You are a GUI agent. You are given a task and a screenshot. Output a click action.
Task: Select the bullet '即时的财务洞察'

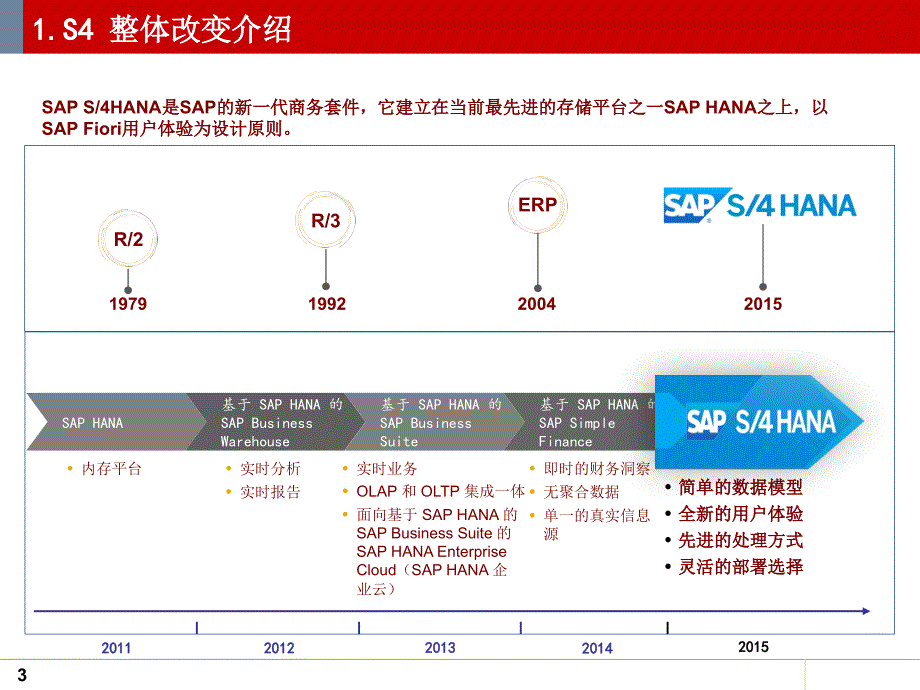click(597, 469)
